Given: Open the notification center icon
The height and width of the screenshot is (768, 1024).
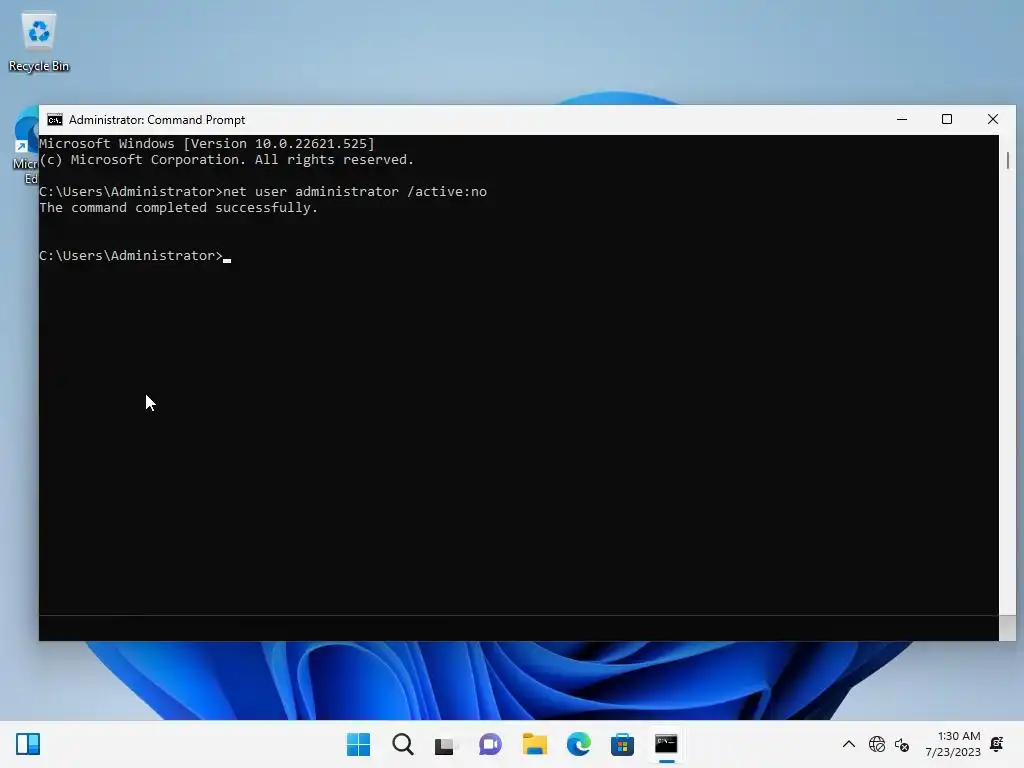Looking at the screenshot, I should pos(997,744).
